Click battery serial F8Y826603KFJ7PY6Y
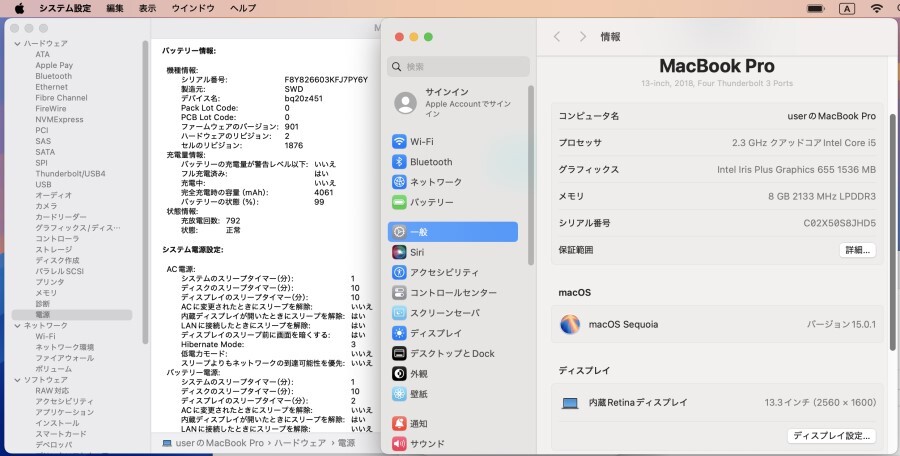Screen dimensions: 900x456 point(326,80)
